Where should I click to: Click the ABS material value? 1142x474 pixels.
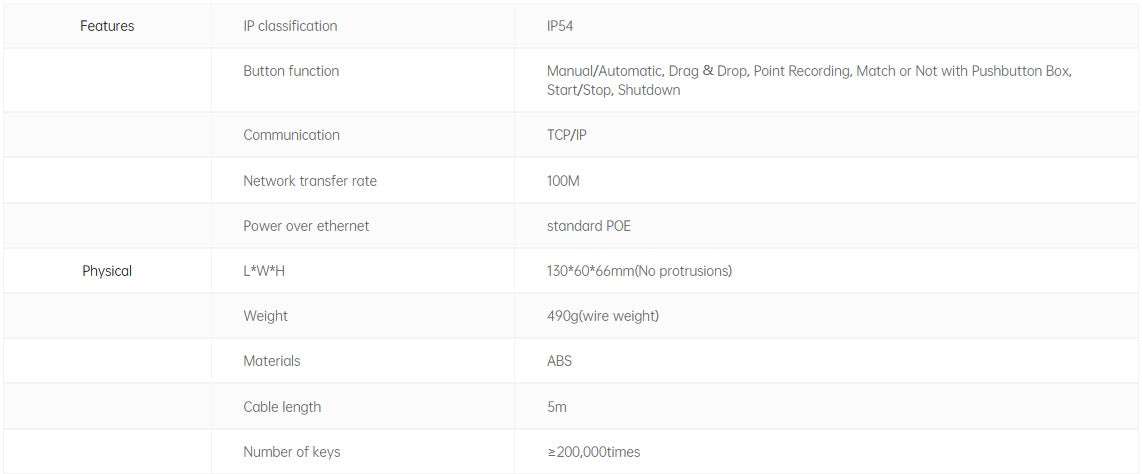pyautogui.click(x=559, y=361)
